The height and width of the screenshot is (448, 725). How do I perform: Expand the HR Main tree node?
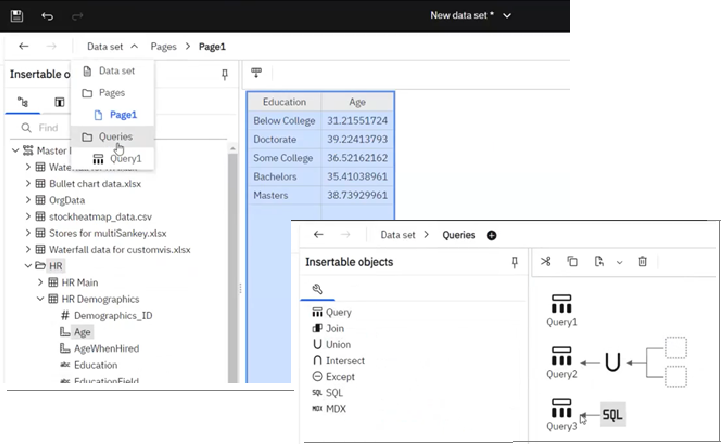click(41, 283)
